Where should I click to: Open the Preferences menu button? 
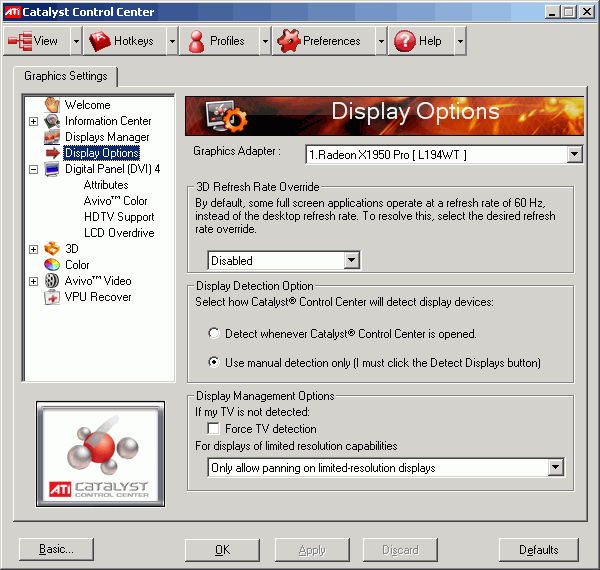pyautogui.click(x=324, y=41)
